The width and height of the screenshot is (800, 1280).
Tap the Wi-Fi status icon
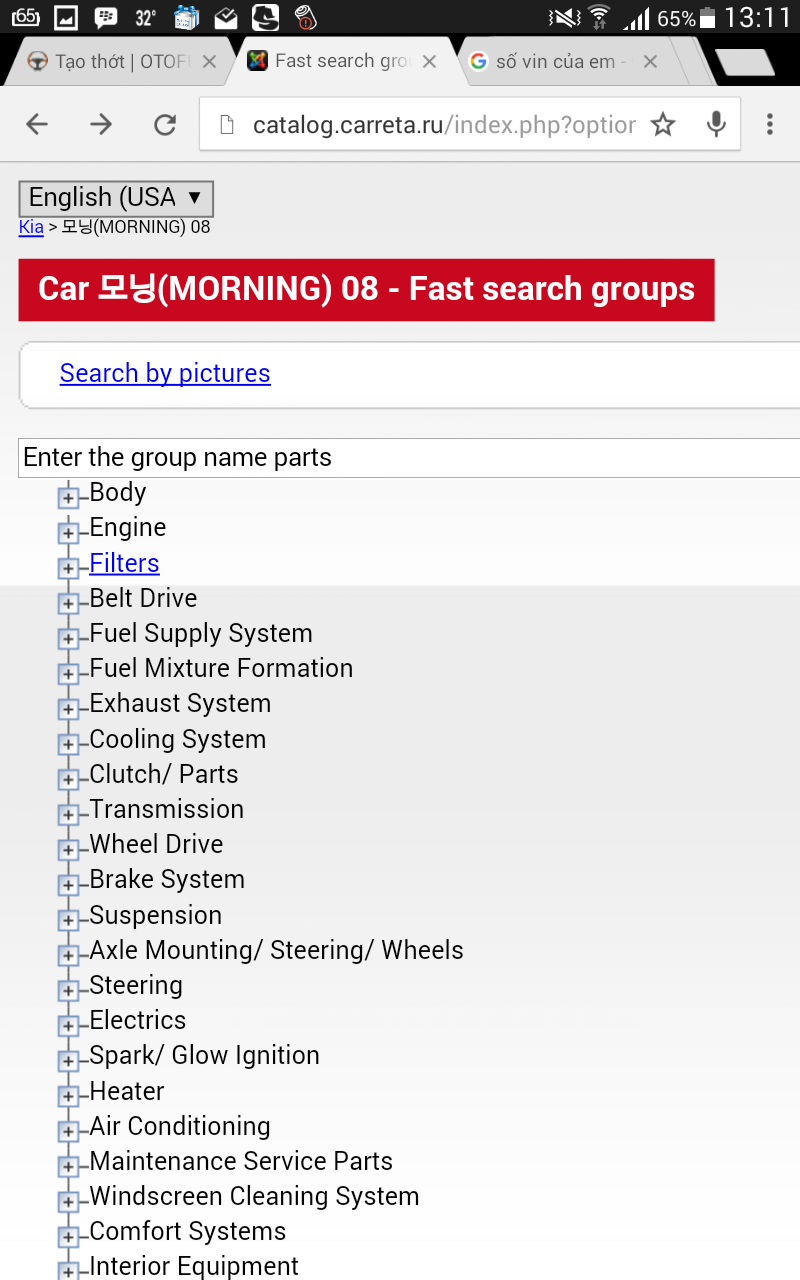pos(599,17)
